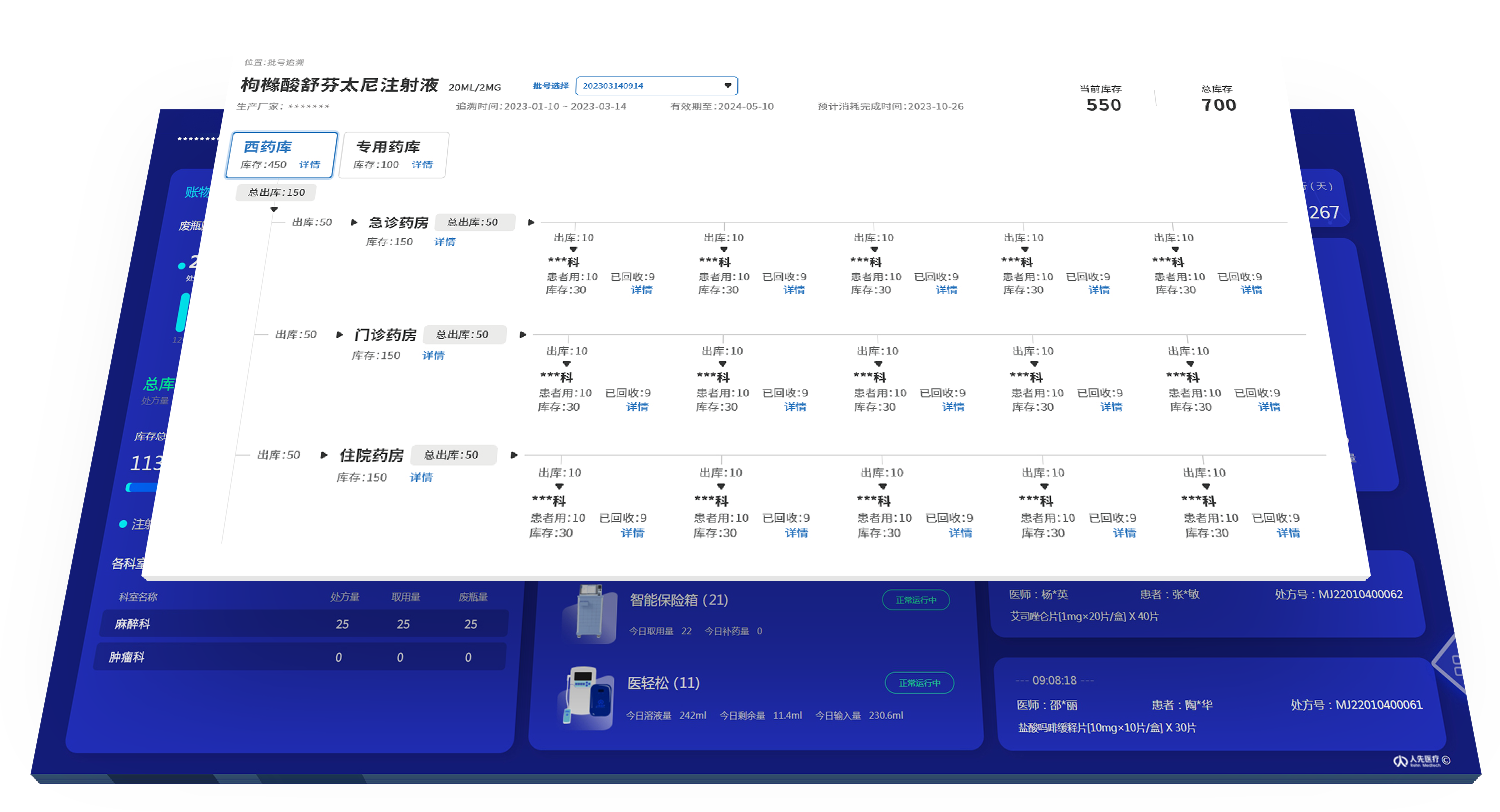Click the drug title 枸橼酸舒芬太尼注射液
Screen dimensions: 1500x812
pyautogui.click(x=340, y=85)
